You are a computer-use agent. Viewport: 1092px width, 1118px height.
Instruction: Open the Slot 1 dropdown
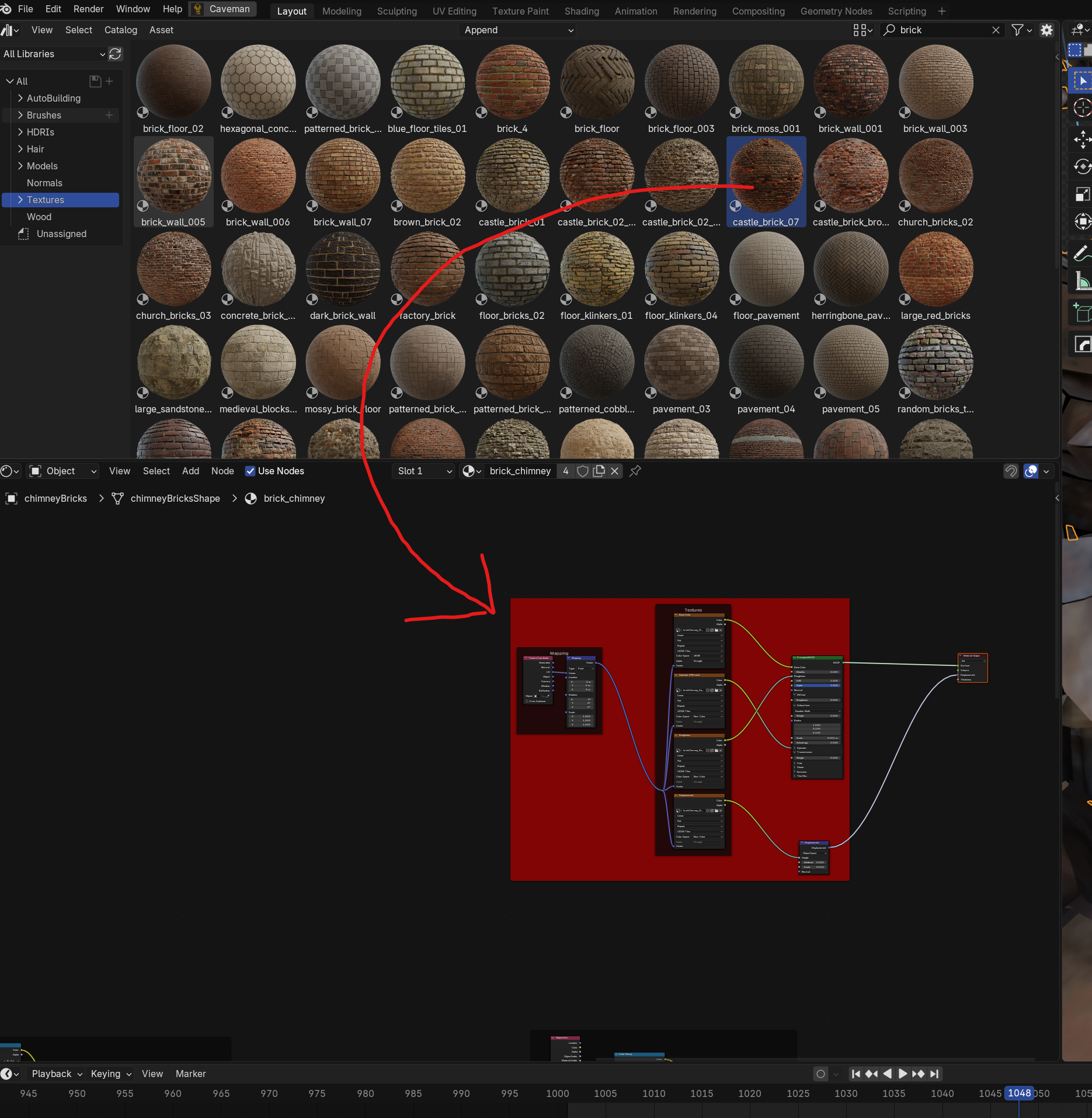click(x=423, y=471)
